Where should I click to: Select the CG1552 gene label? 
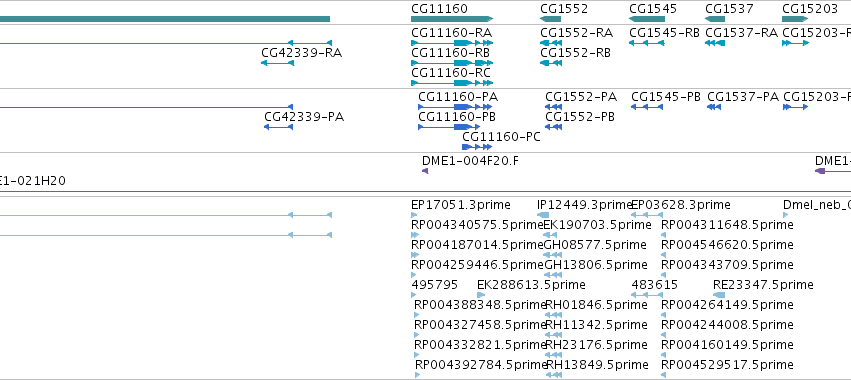564,9
